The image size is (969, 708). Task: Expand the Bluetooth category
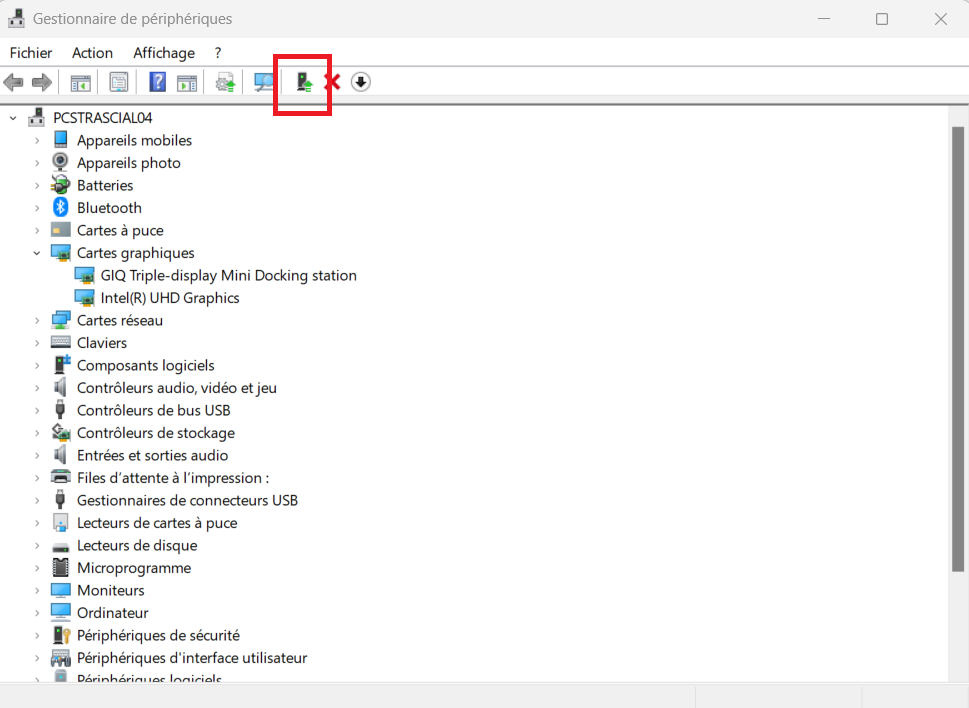tap(37, 208)
